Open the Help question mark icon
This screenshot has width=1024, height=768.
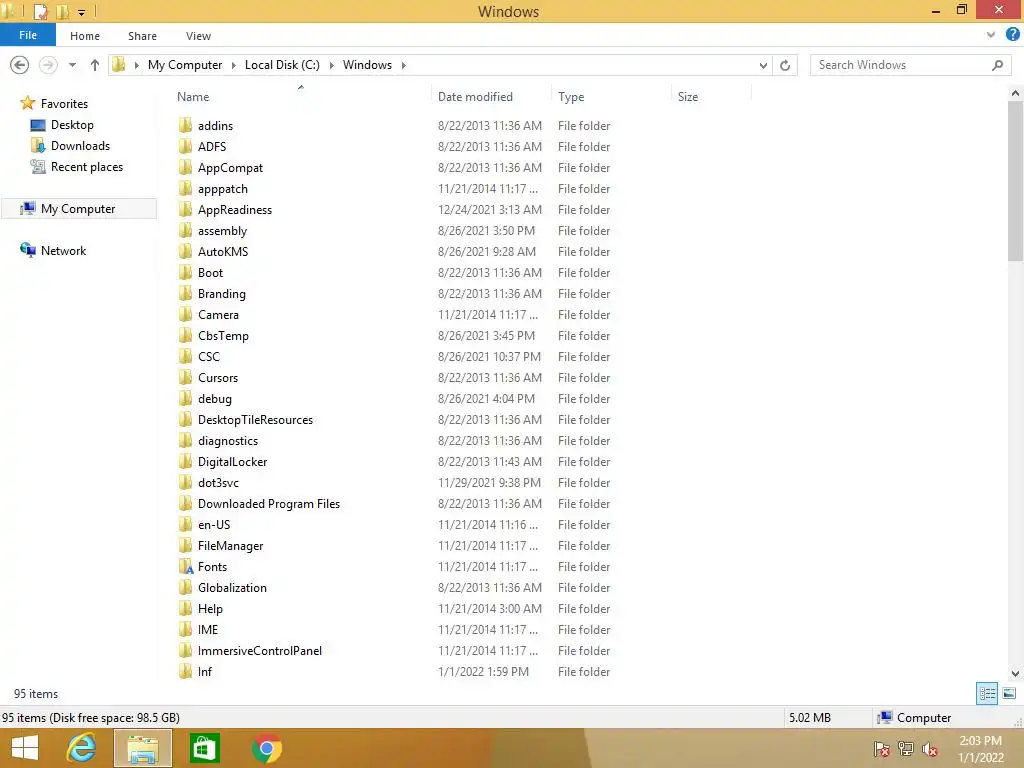(1012, 35)
